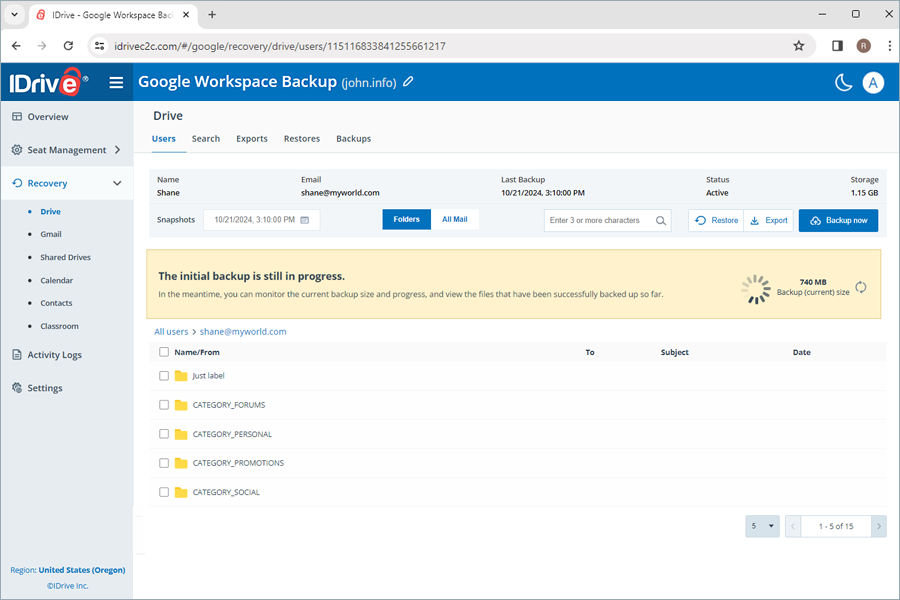Image resolution: width=900 pixels, height=600 pixels.
Task: Open the Restores tab
Action: pos(302,138)
